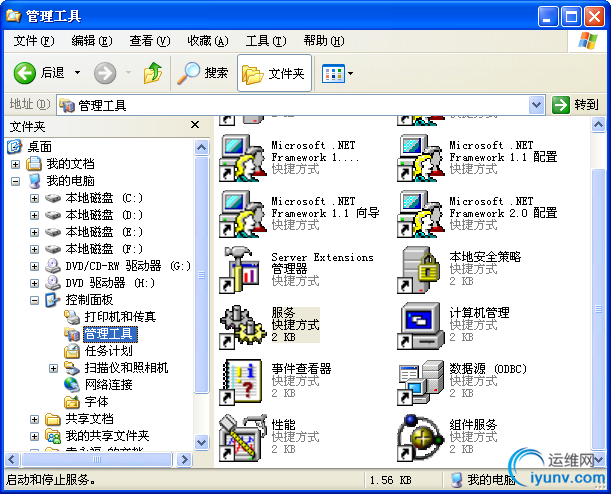
Task: Open Server Extensions 管理器 icon
Action: click(x=240, y=270)
